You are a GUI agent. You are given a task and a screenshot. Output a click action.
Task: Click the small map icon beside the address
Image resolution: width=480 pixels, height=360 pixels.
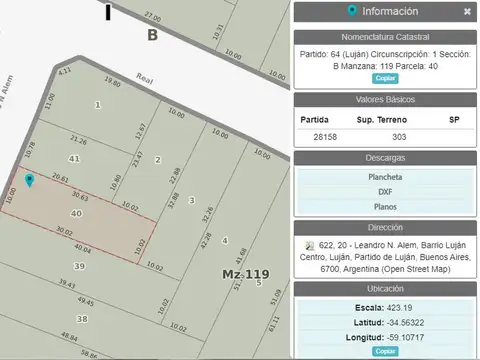[310, 246]
